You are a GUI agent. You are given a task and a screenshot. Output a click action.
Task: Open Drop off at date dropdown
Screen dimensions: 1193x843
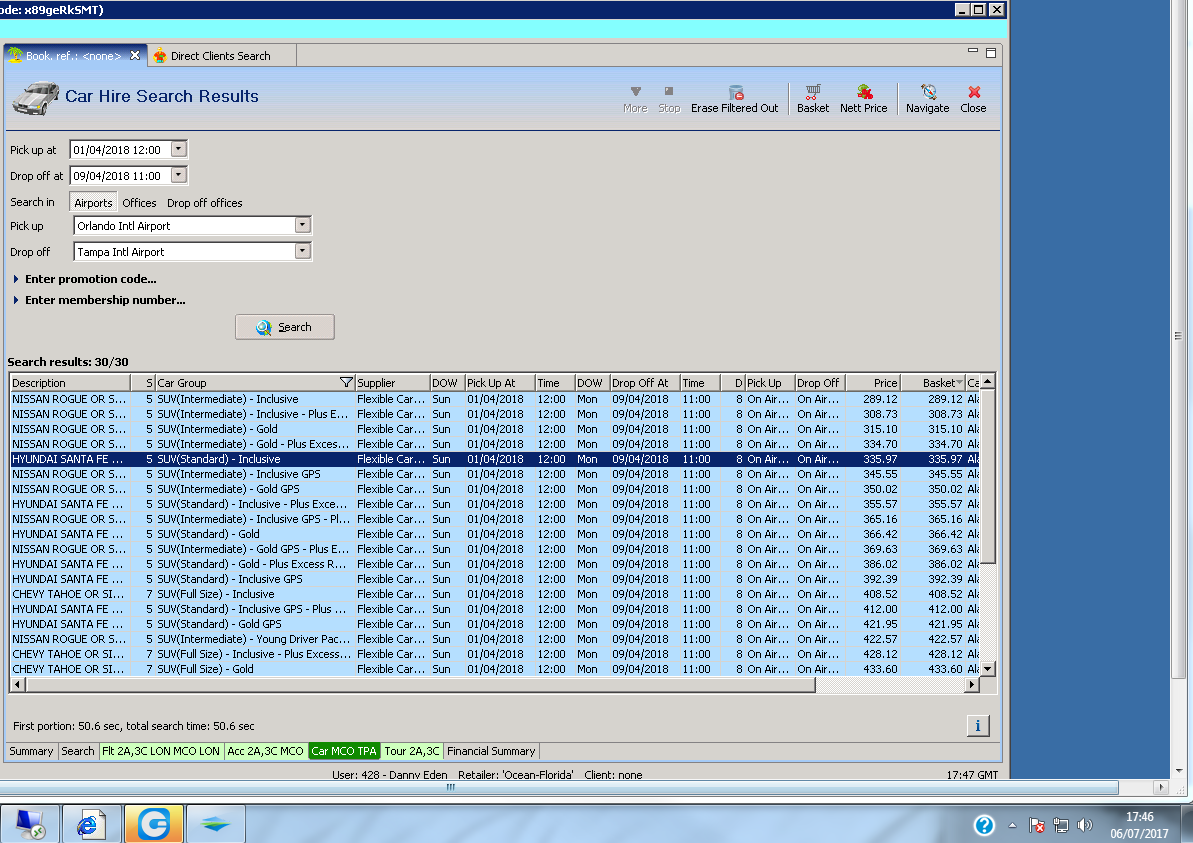pos(179,175)
